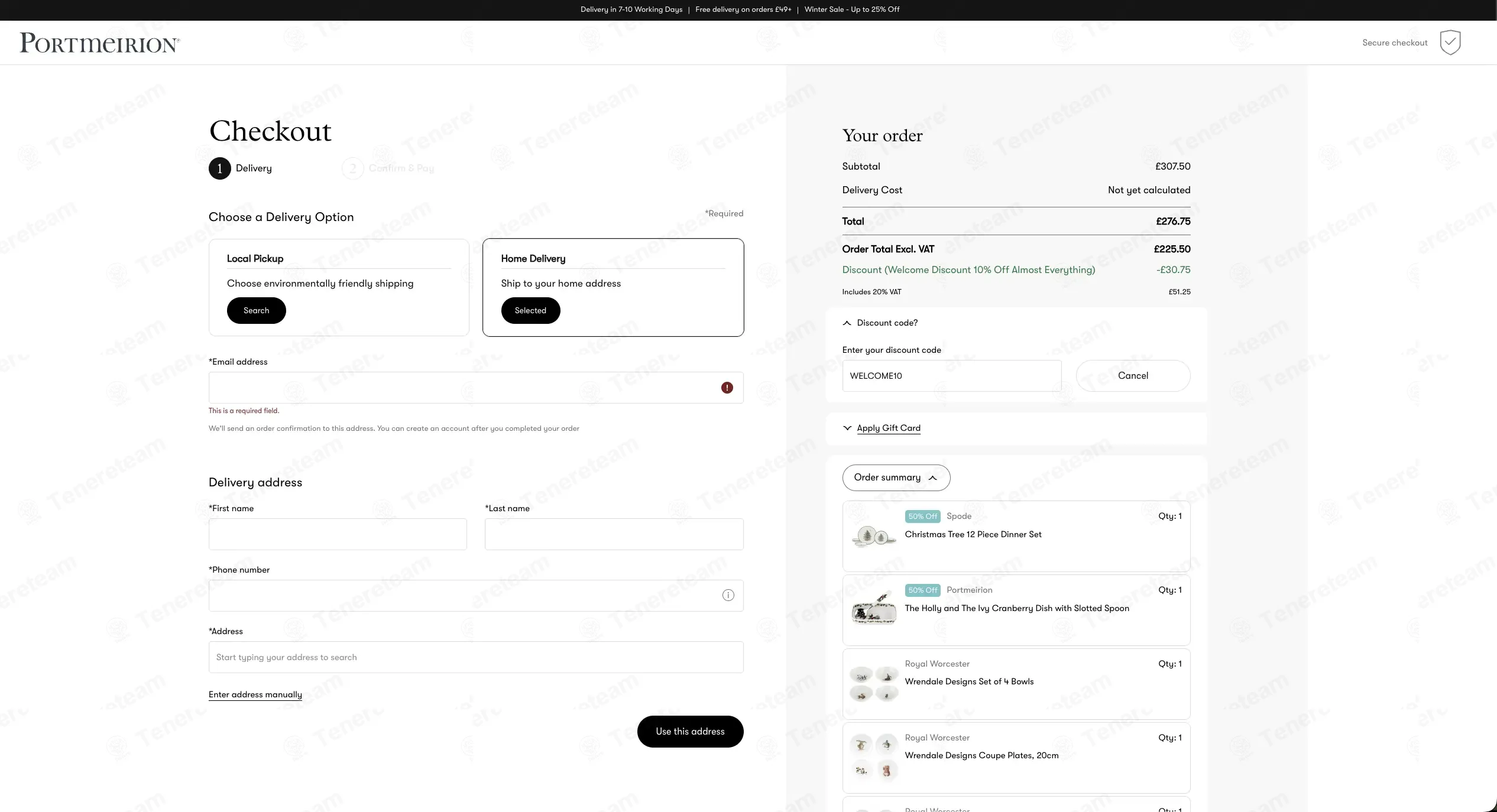1497x812 pixels.
Task: Click the address search field
Action: tap(476, 657)
